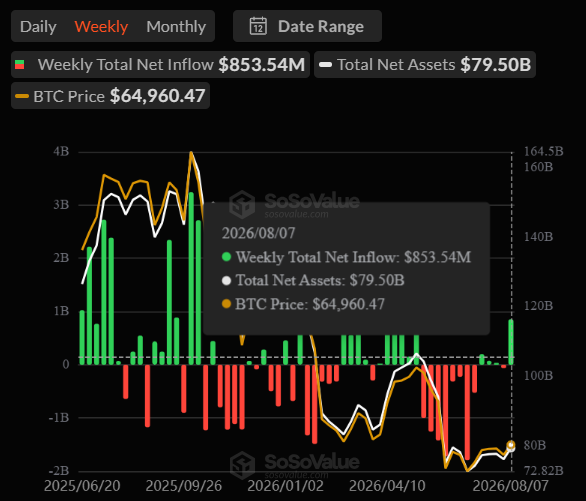Click tooltip line Total Net Assets: $79.50B
586x501 pixels.
click(313, 280)
